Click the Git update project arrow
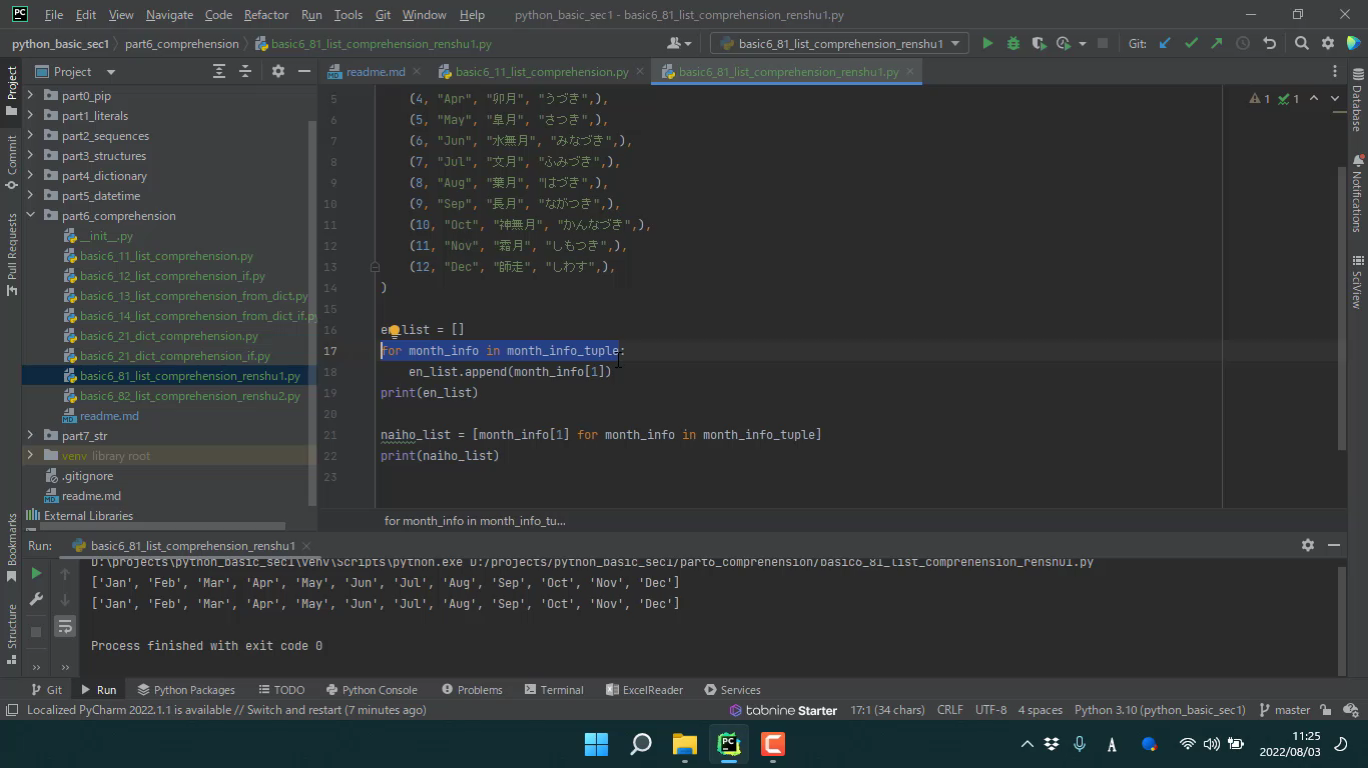 click(1165, 44)
